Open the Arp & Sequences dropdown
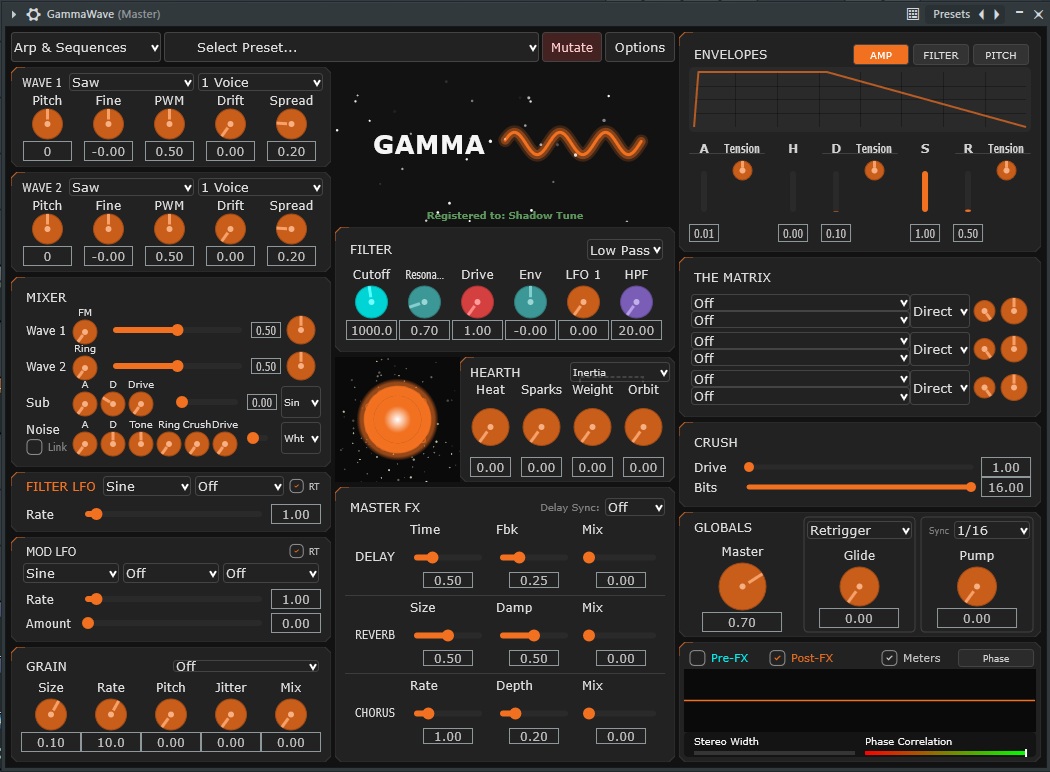The width and height of the screenshot is (1050, 772). [86, 48]
